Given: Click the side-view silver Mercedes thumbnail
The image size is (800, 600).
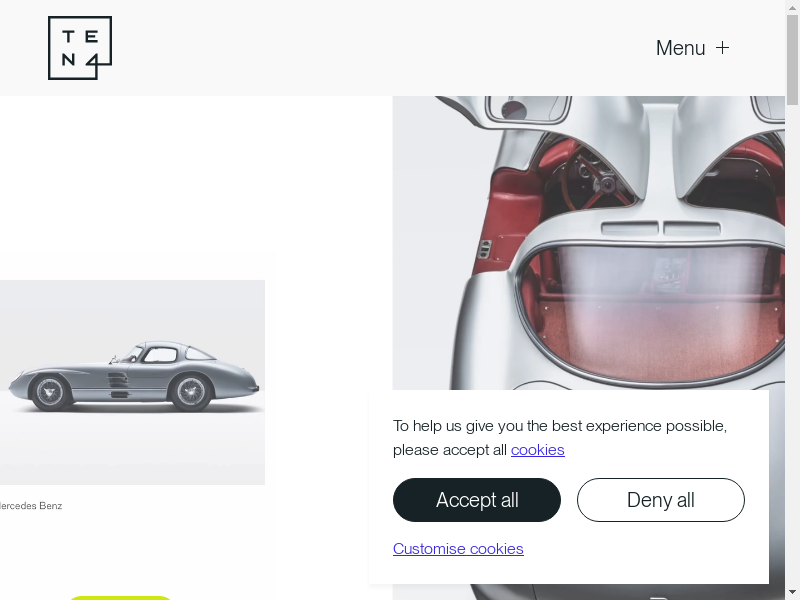Looking at the screenshot, I should pos(132,382).
